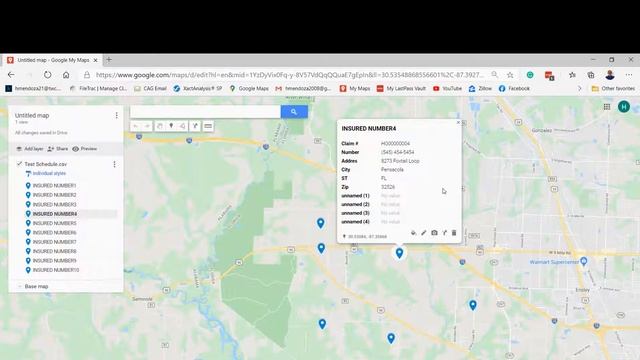This screenshot has height=360, width=640.
Task: Open Facebook bookmark
Action: click(x=514, y=88)
